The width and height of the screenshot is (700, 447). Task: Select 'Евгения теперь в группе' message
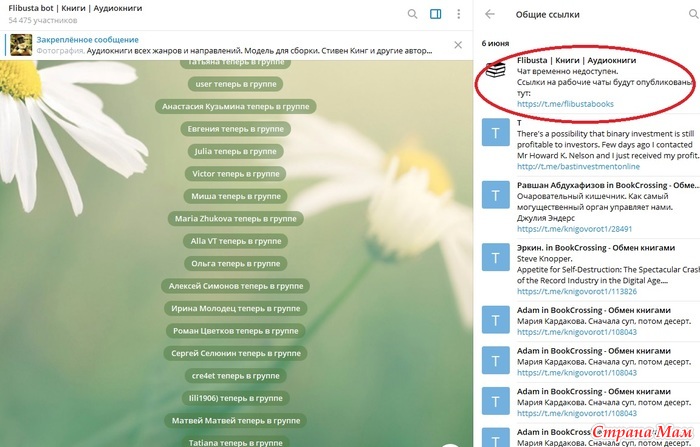point(236,129)
